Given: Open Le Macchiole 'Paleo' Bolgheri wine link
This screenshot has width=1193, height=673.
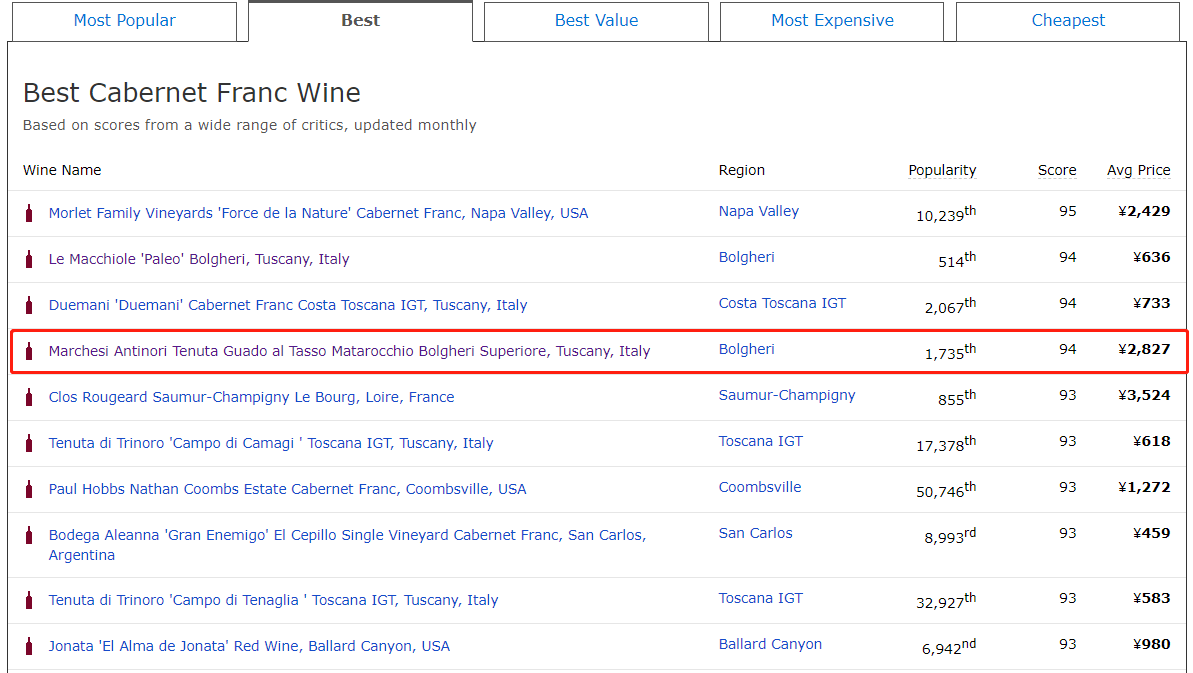Looking at the screenshot, I should [x=199, y=259].
